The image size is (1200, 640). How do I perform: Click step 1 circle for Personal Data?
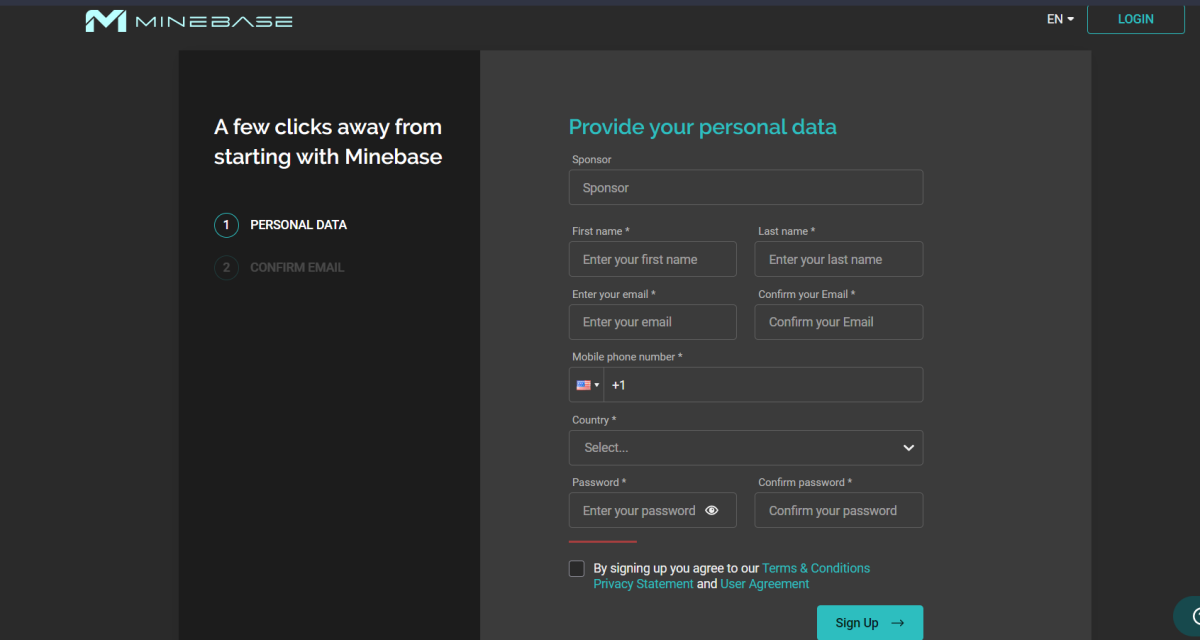226,225
